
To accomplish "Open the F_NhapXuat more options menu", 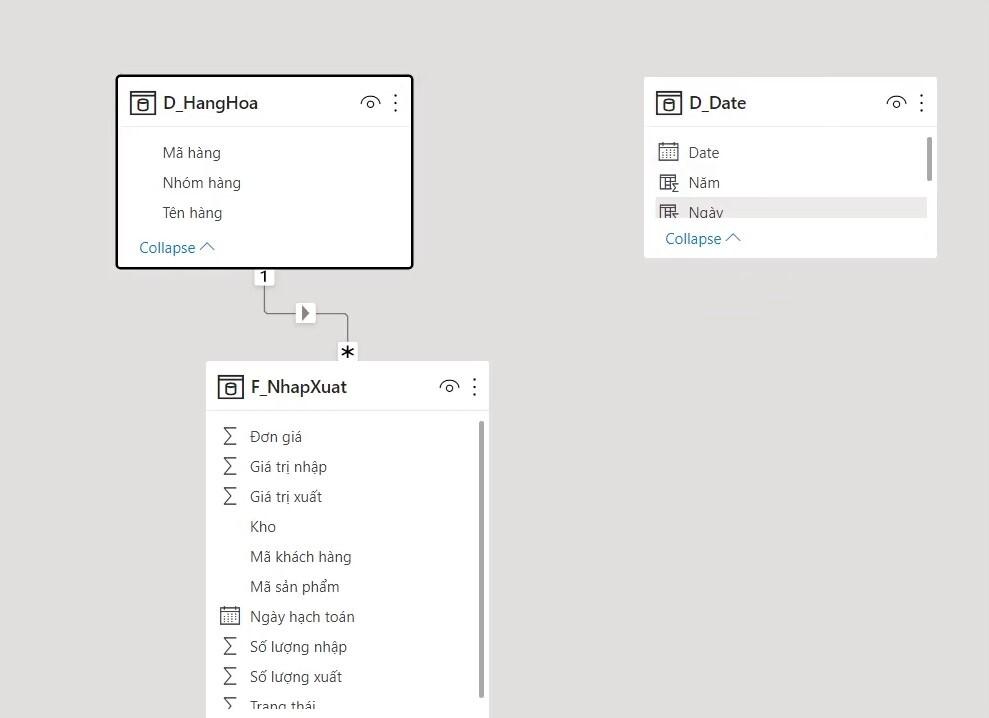I will (x=474, y=386).
